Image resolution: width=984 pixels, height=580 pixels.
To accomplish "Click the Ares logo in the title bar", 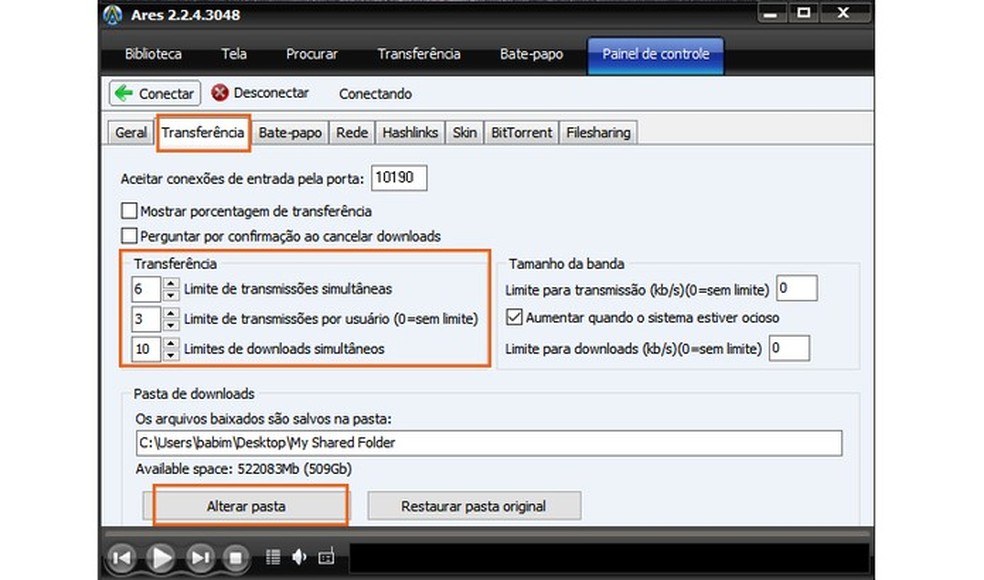I will click(x=112, y=14).
